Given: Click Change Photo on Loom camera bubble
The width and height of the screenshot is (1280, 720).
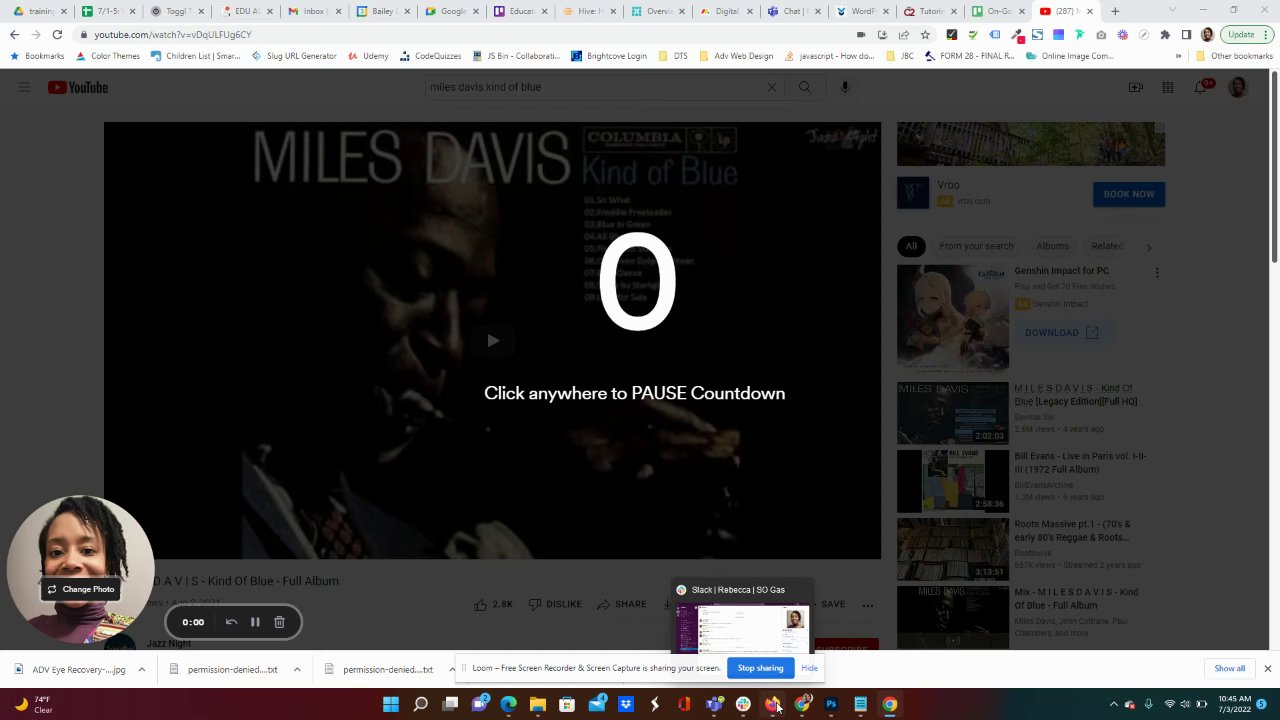Looking at the screenshot, I should coord(81,589).
